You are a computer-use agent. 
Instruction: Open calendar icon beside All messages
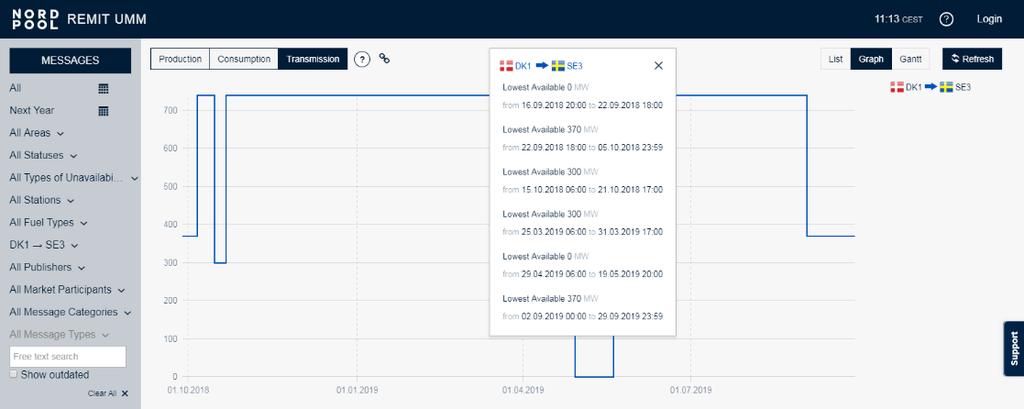103,88
